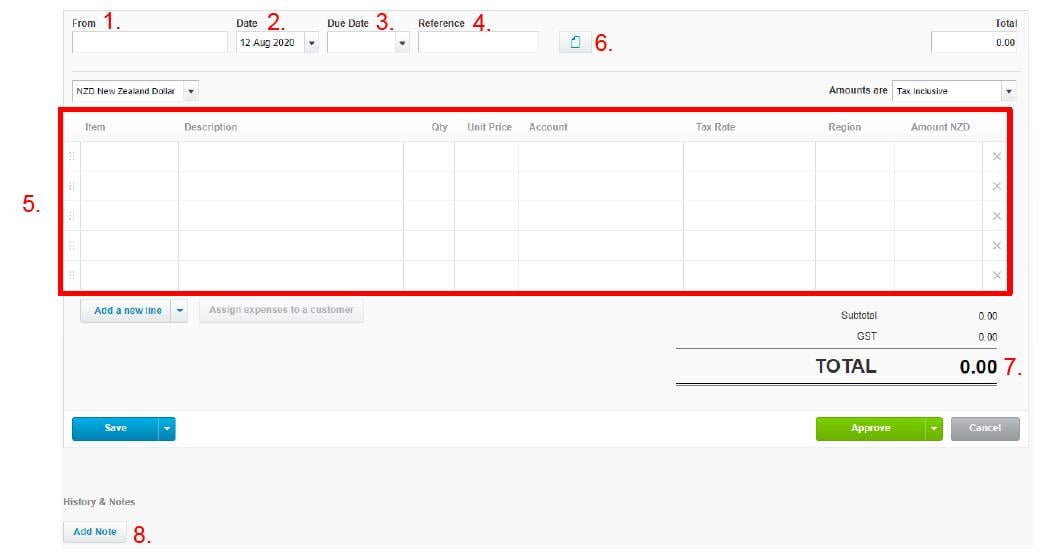Open the Amounts are Tax Inclusive dropdown

click(x=1008, y=91)
